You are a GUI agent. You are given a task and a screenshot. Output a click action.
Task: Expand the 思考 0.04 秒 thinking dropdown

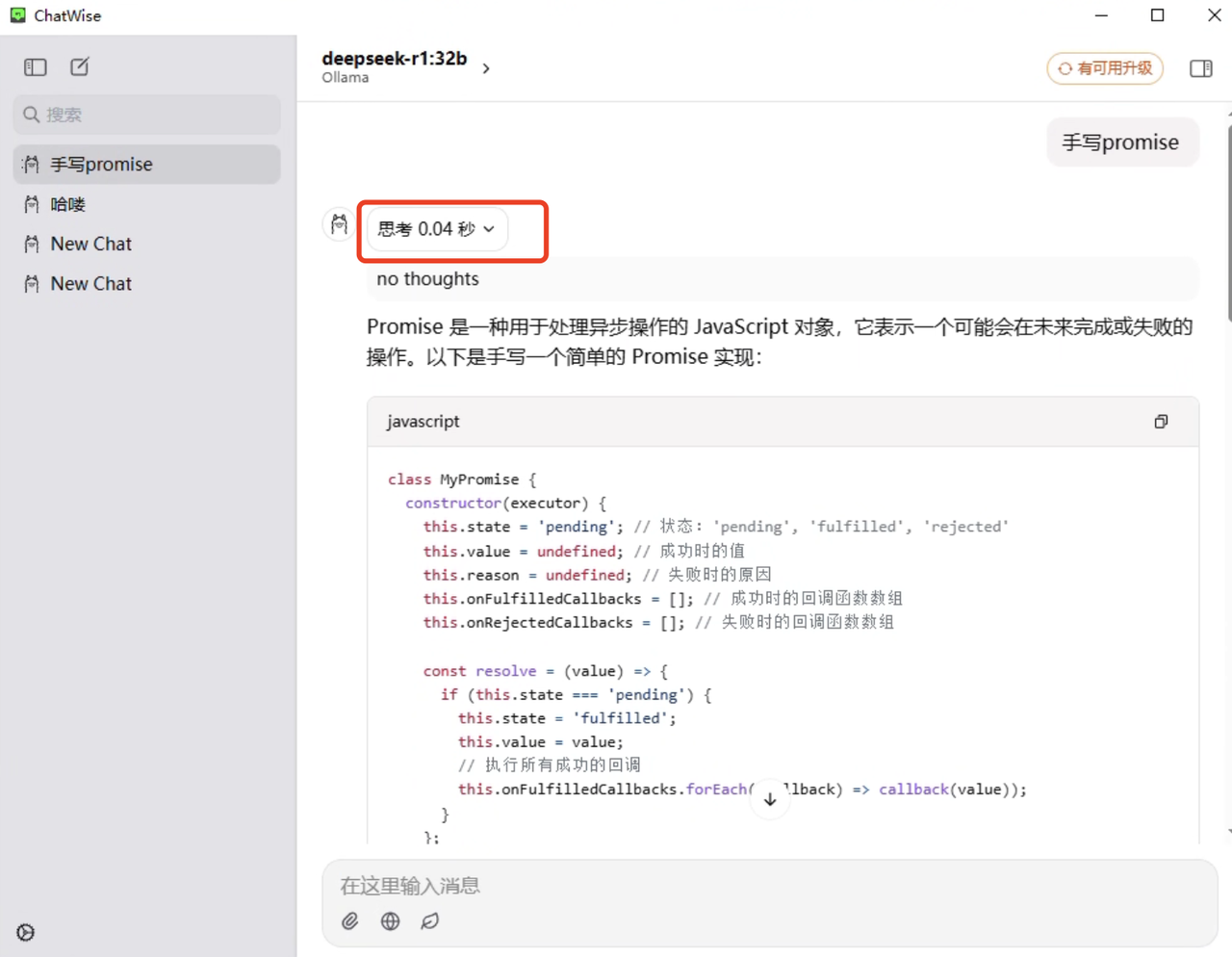point(437,229)
